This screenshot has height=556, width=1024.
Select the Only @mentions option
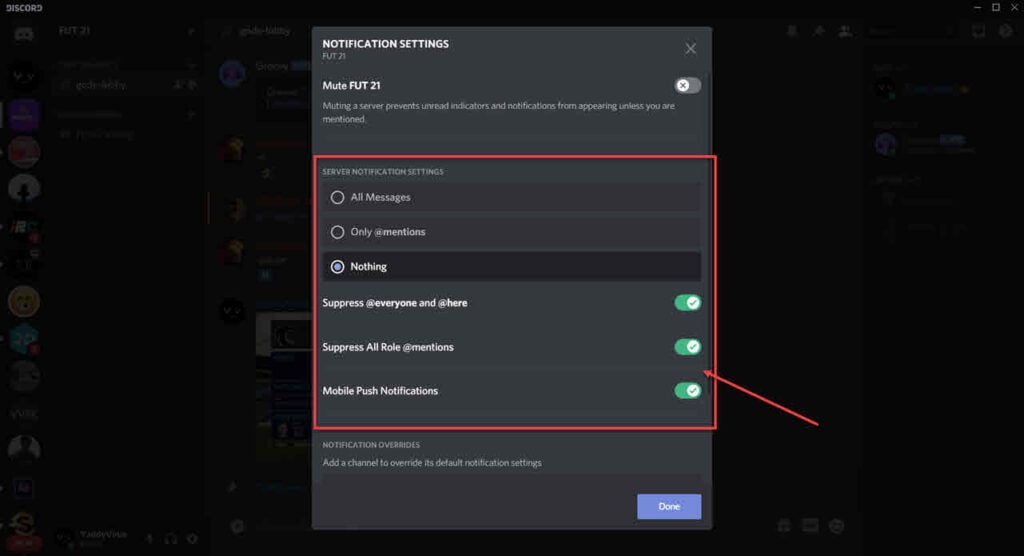[x=511, y=232]
